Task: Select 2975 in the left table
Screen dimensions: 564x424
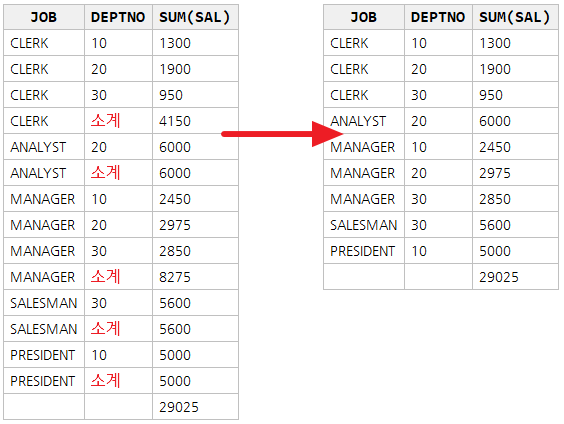Action: (x=175, y=225)
